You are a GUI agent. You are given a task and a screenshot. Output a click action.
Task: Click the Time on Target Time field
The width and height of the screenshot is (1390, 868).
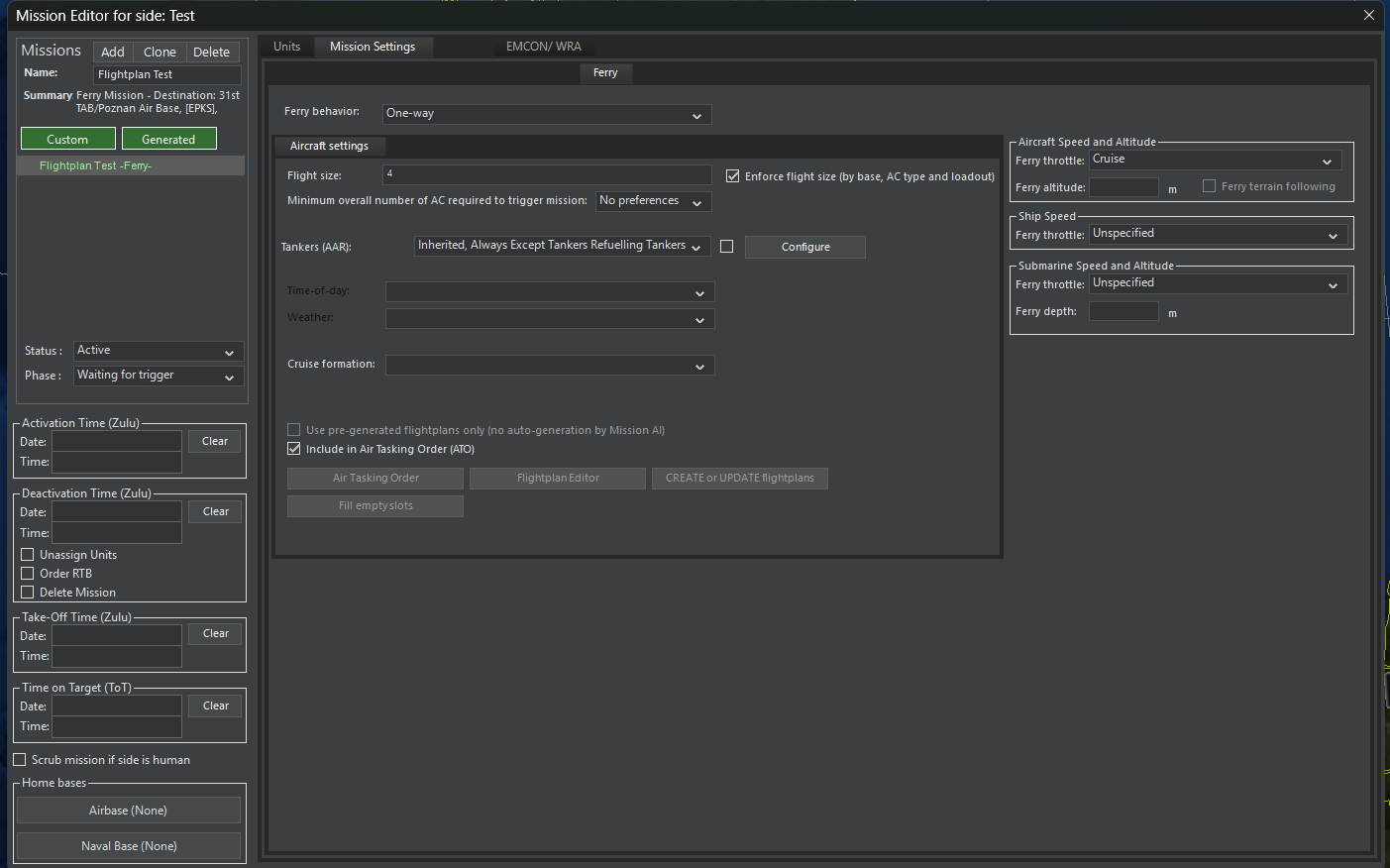click(x=117, y=726)
